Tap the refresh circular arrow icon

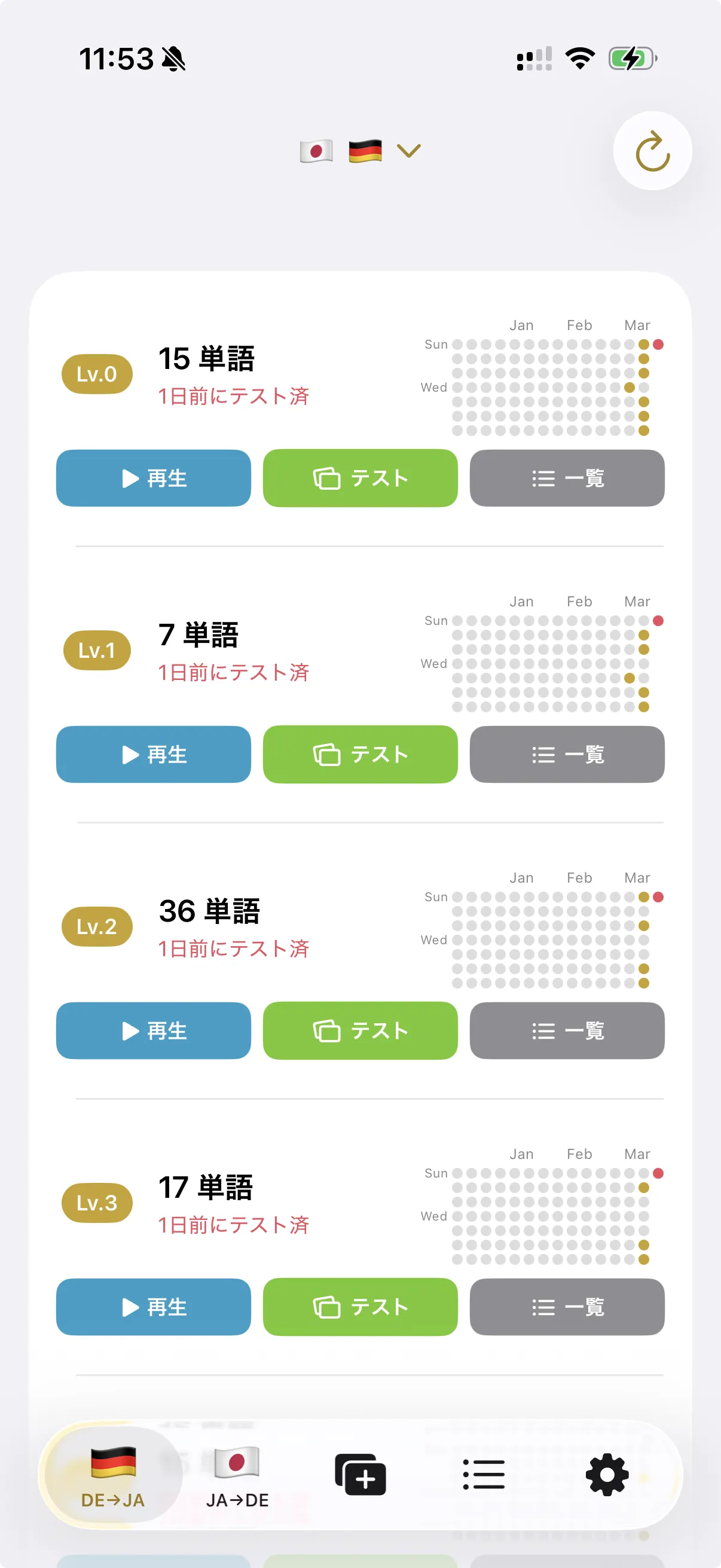coord(652,151)
